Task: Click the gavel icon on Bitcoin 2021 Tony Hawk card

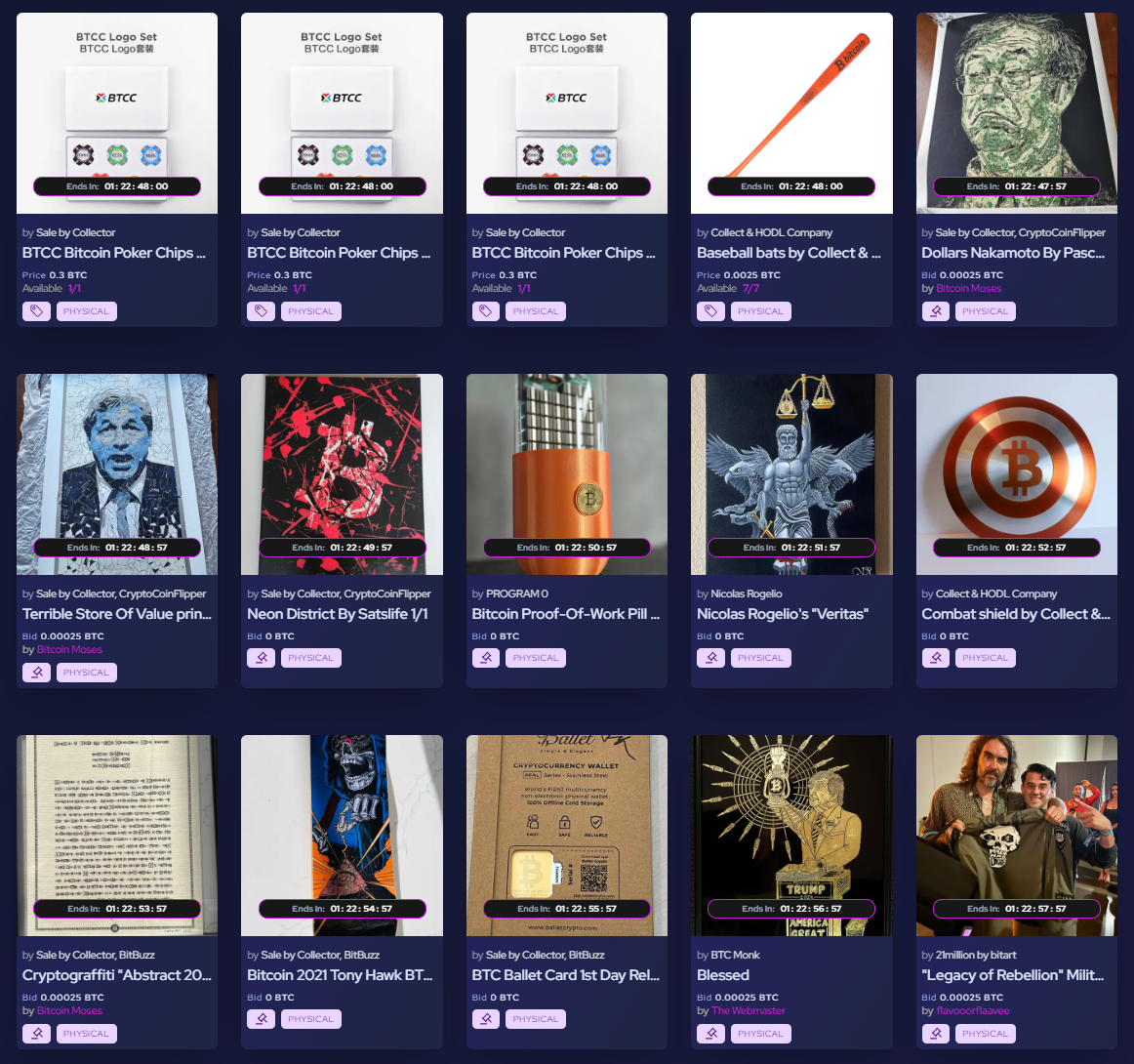Action: click(262, 1018)
